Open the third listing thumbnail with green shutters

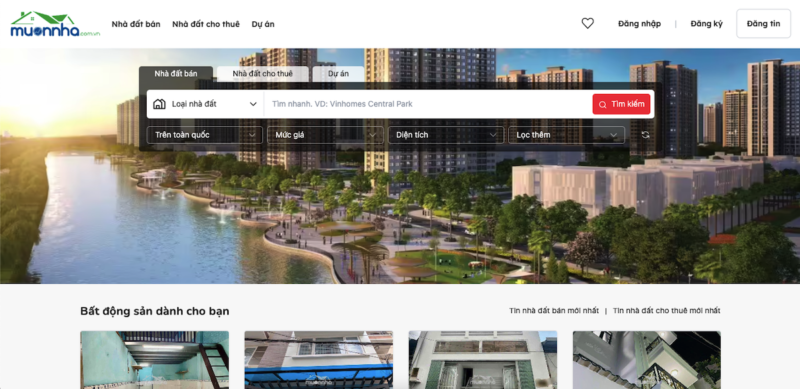pyautogui.click(x=483, y=360)
